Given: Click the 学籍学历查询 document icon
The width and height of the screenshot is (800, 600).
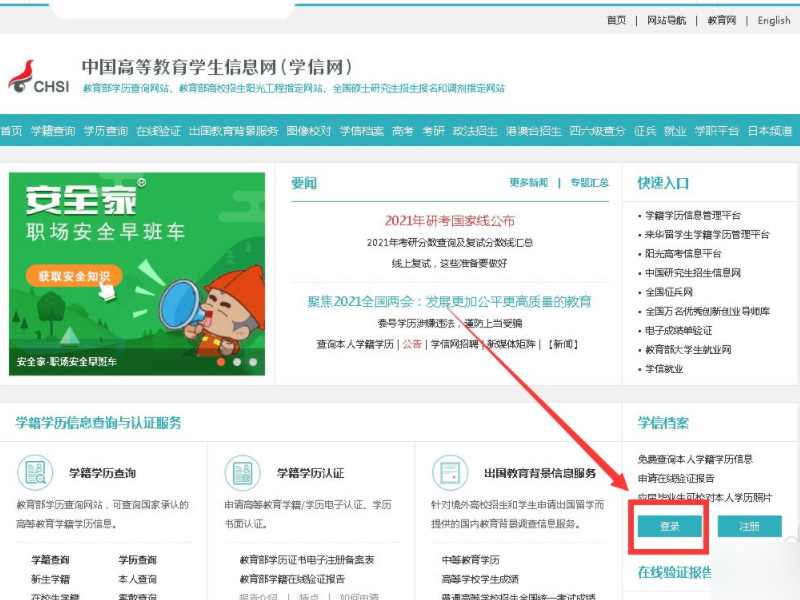Looking at the screenshot, I should pyautogui.click(x=37, y=471).
